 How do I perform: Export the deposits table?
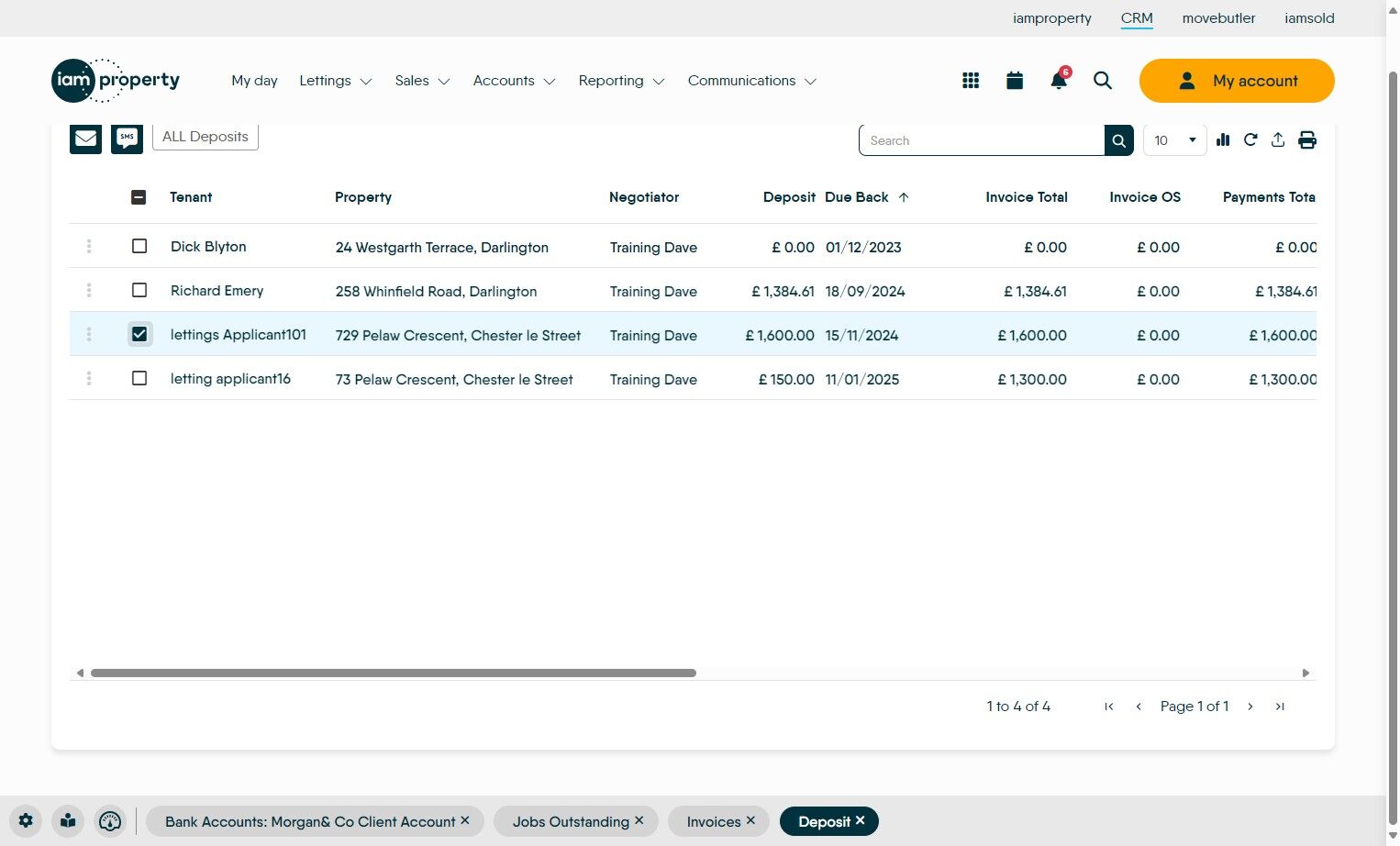coord(1278,139)
